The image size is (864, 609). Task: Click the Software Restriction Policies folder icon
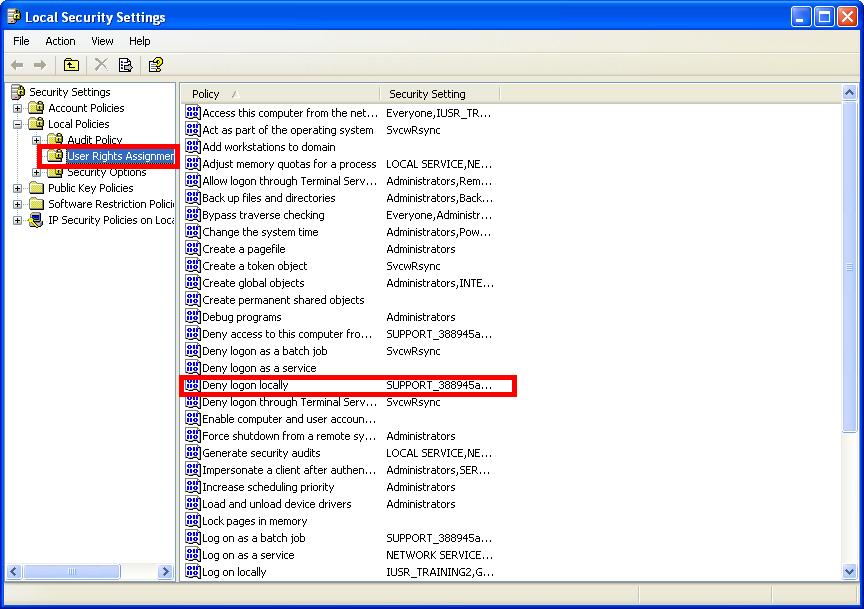(x=36, y=204)
